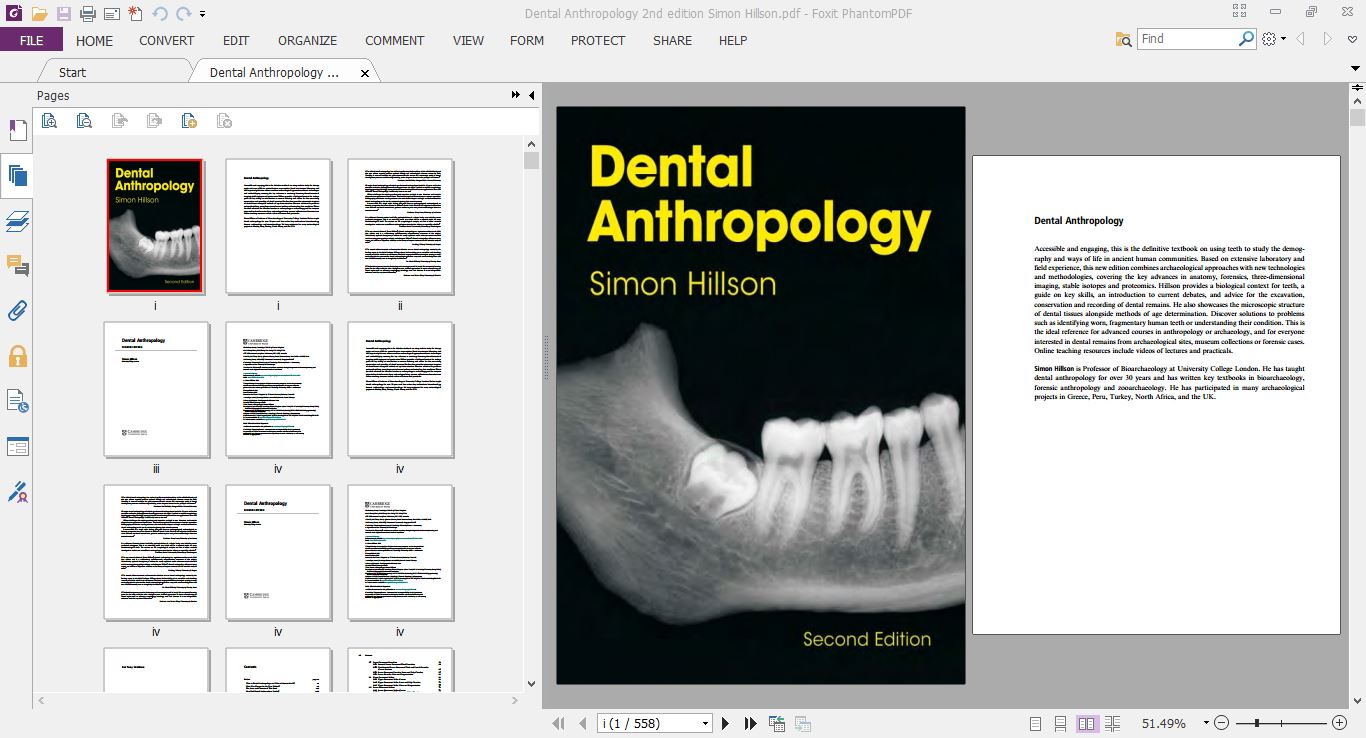Reduce page thumbnails with magnifier minus icon
Viewport: 1366px width, 738px height.
[x=84, y=121]
